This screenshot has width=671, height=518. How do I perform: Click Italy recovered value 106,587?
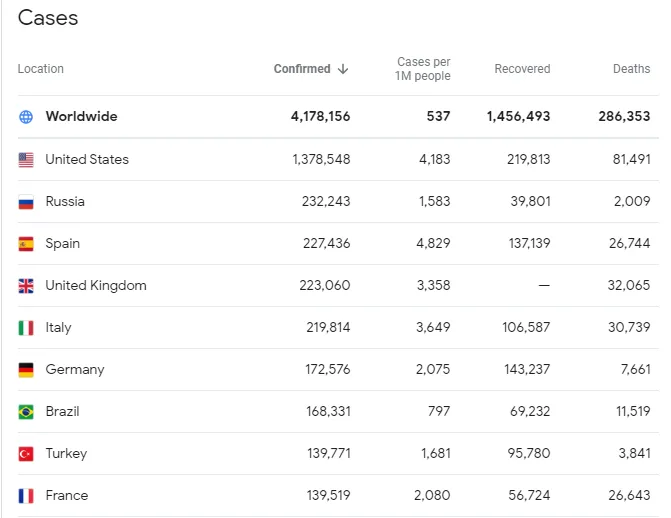[526, 327]
